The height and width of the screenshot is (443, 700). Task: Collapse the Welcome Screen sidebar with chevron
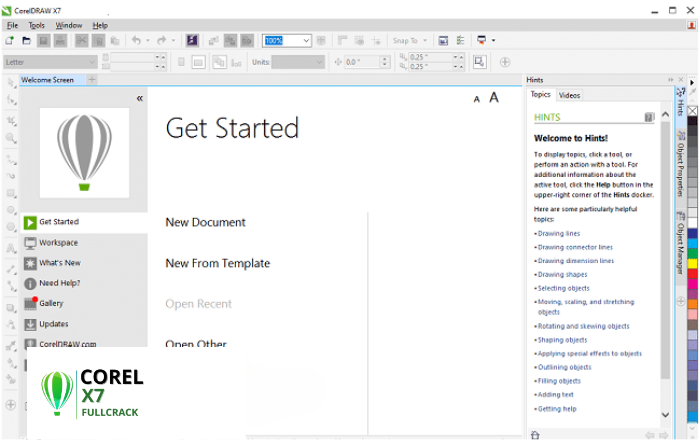(x=140, y=98)
